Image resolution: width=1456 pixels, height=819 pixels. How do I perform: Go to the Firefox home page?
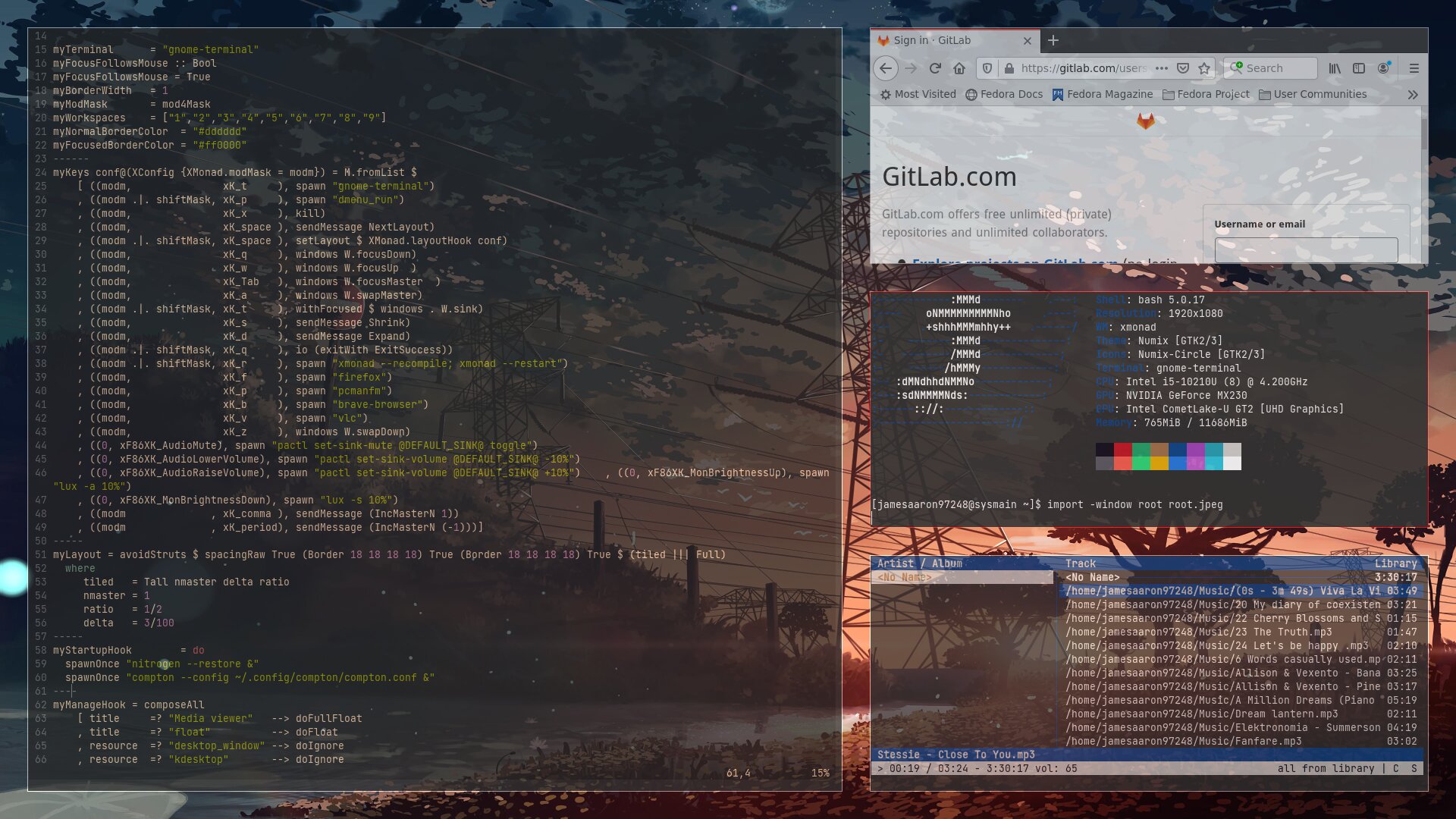point(959,68)
